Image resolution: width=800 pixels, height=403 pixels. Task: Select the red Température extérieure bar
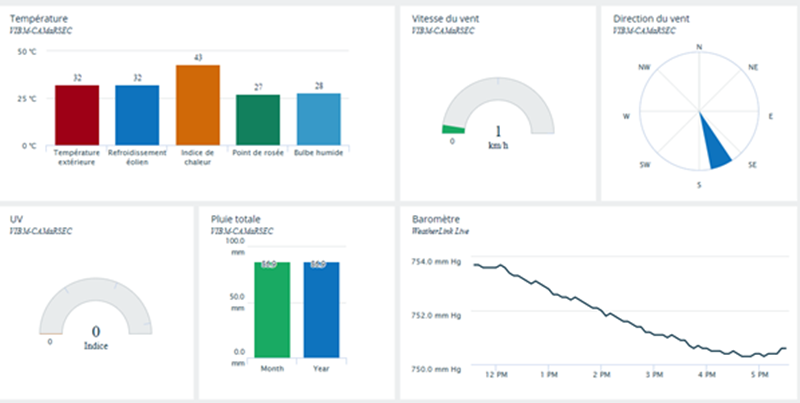click(77, 115)
